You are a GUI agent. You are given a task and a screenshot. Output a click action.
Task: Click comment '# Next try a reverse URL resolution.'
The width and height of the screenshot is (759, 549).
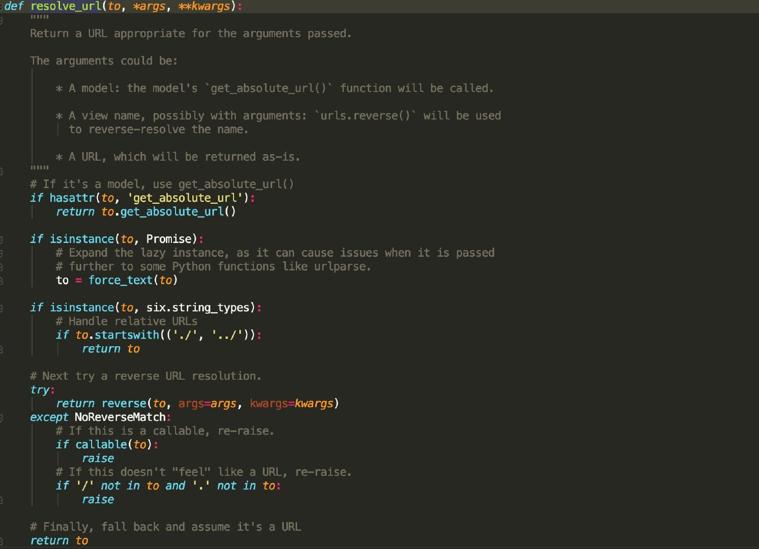(145, 376)
